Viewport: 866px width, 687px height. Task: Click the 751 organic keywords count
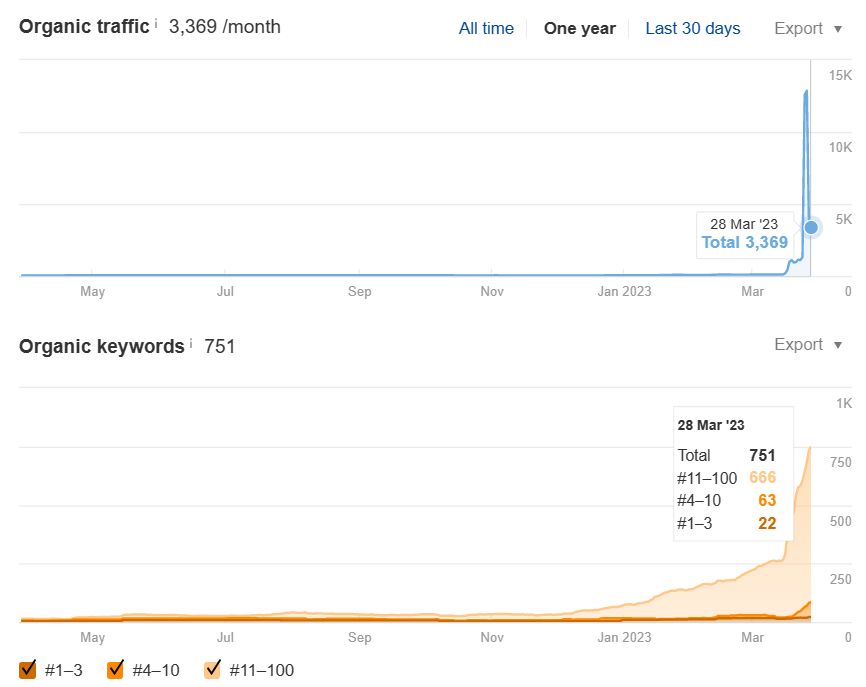(219, 346)
